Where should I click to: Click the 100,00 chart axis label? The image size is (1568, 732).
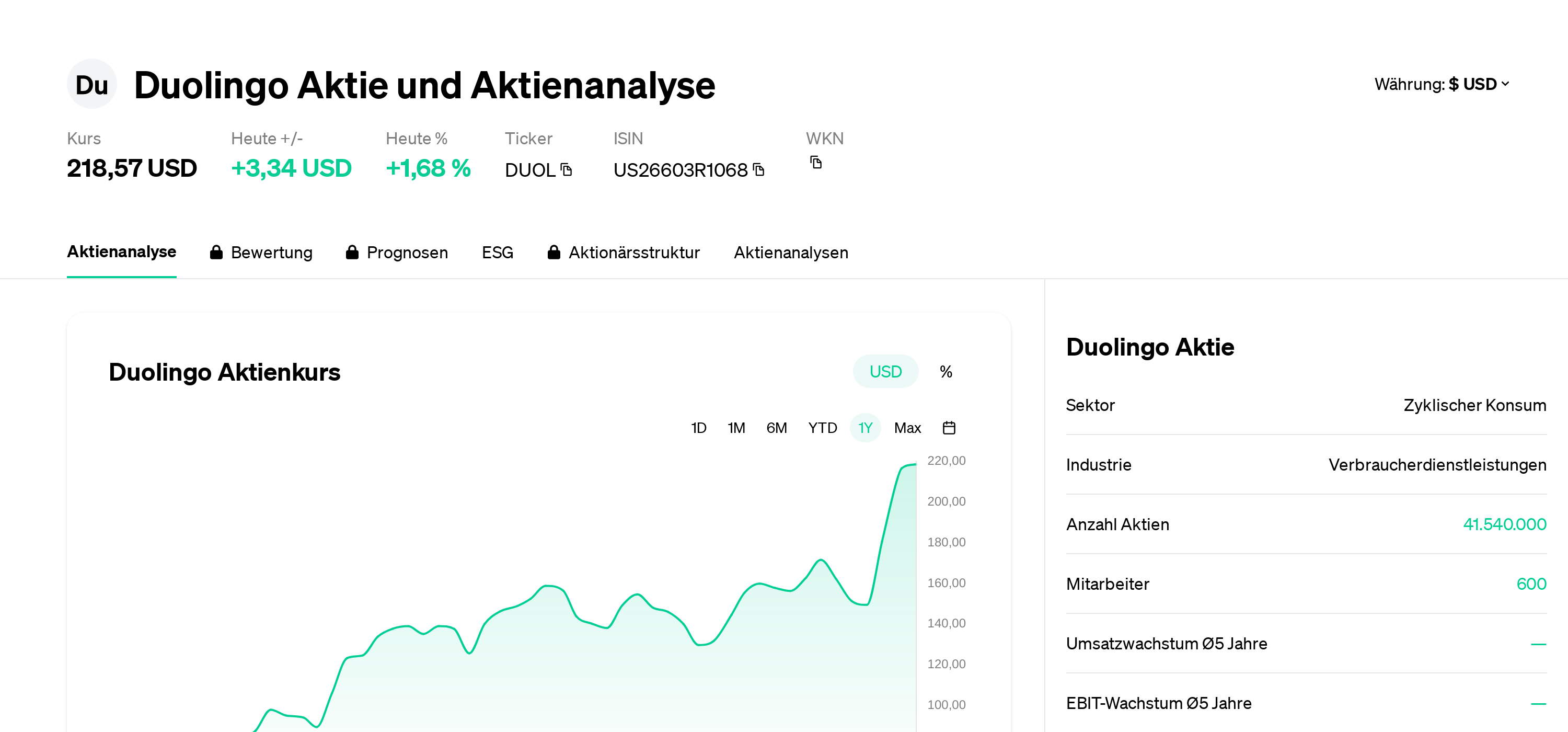click(x=946, y=705)
